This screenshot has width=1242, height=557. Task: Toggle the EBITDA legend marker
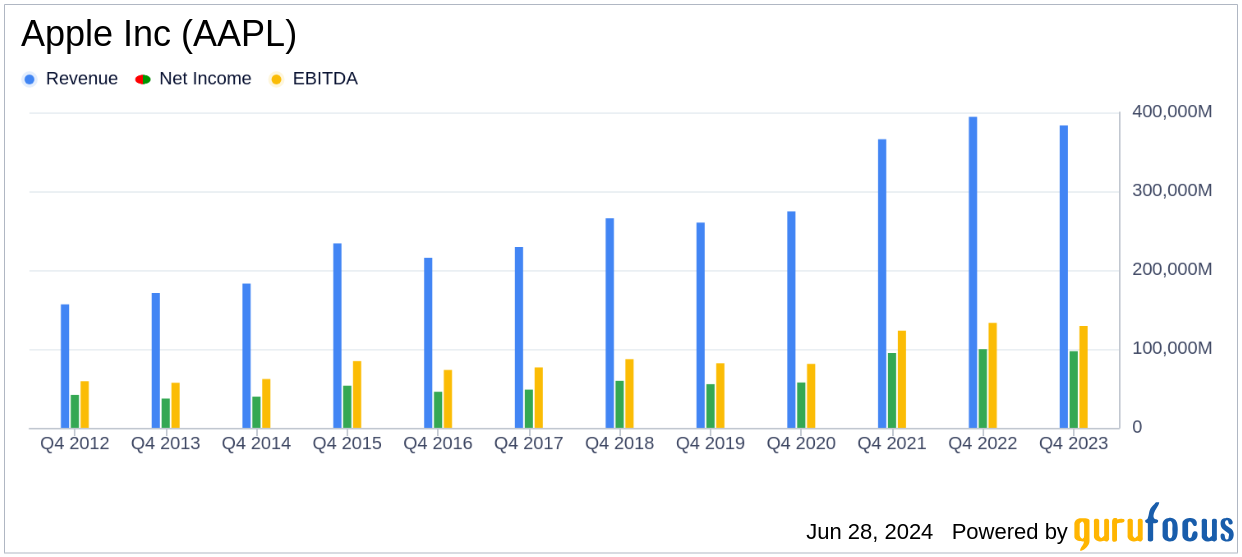276,79
